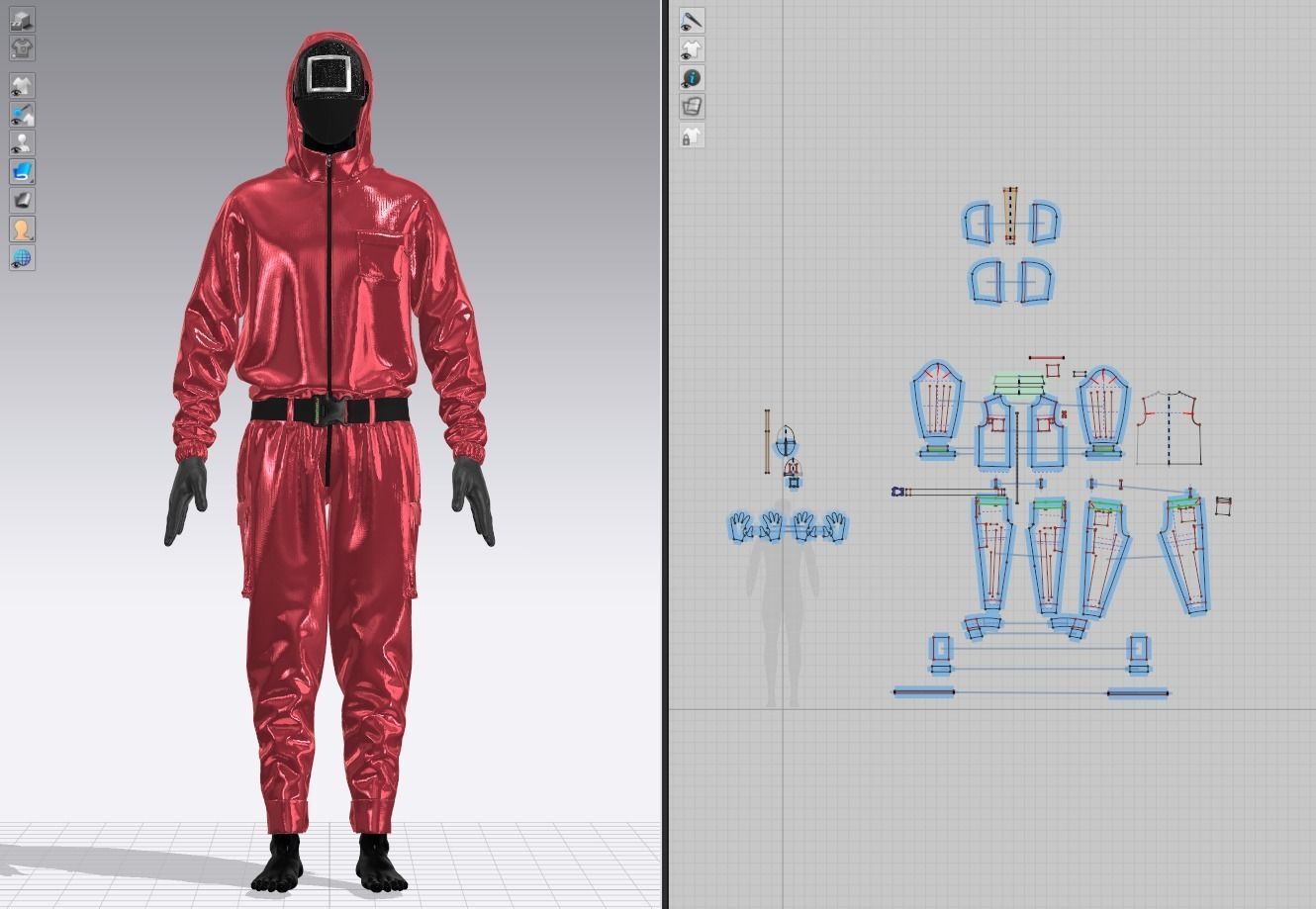Select the avatar's left-side black glove in 3D view

coord(185,500)
